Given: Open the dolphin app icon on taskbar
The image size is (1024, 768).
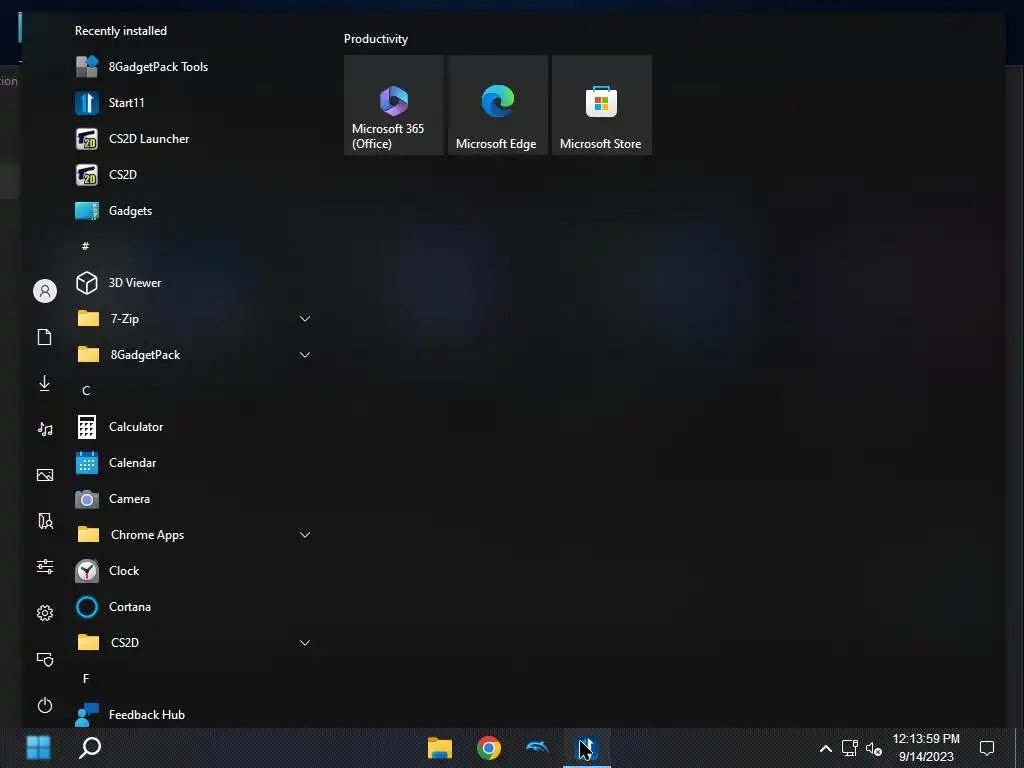Looking at the screenshot, I should (537, 748).
